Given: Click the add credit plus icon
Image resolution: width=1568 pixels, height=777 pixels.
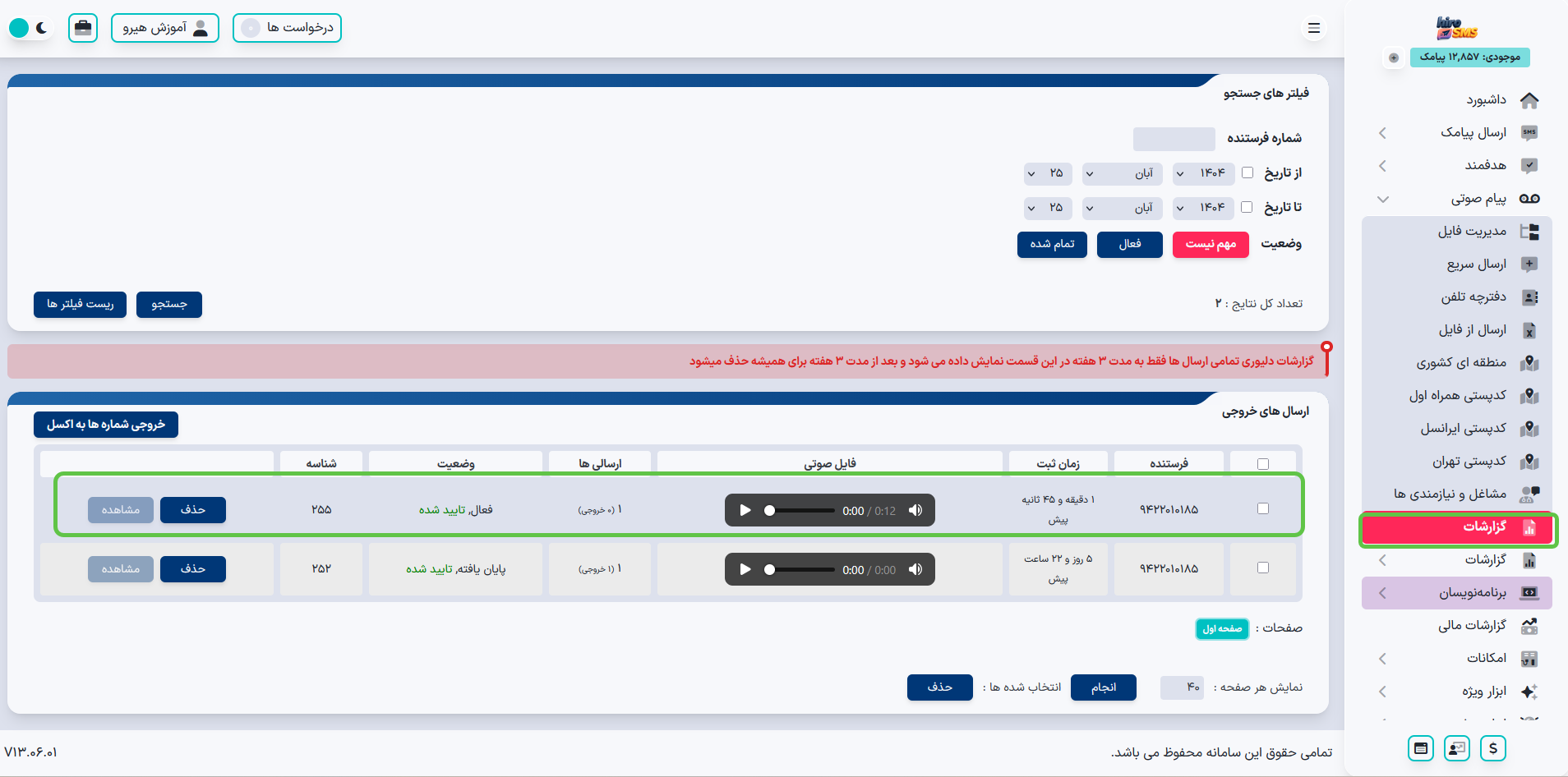Looking at the screenshot, I should pos(1394,57).
